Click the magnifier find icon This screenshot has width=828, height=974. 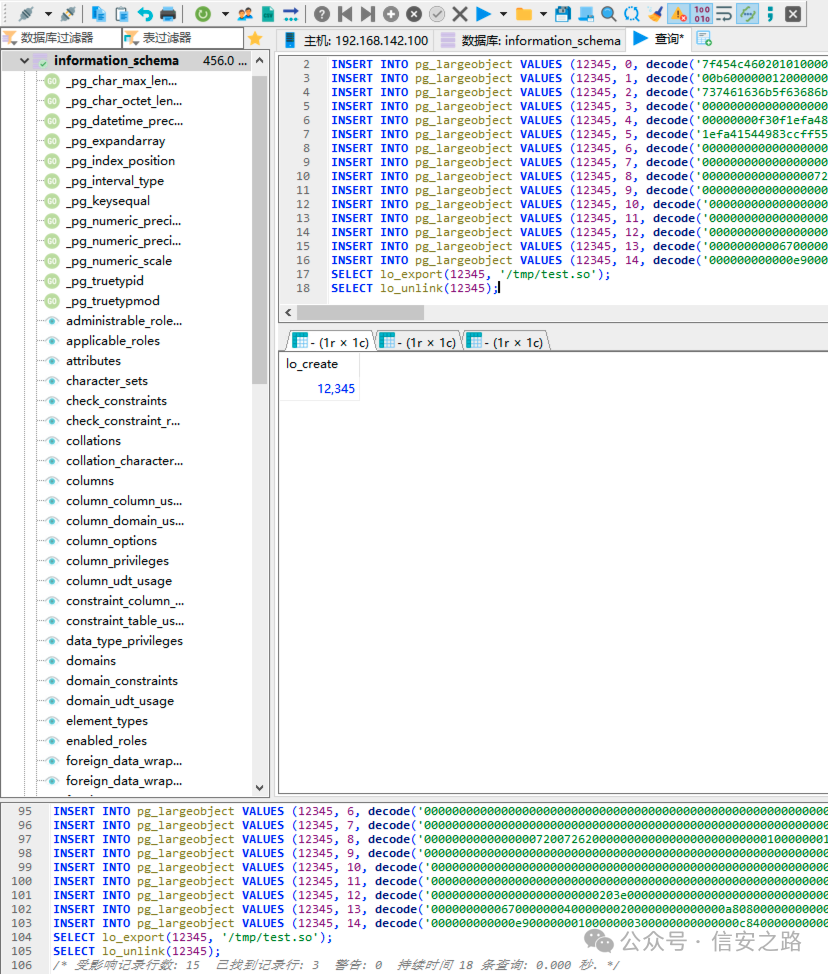[x=609, y=14]
